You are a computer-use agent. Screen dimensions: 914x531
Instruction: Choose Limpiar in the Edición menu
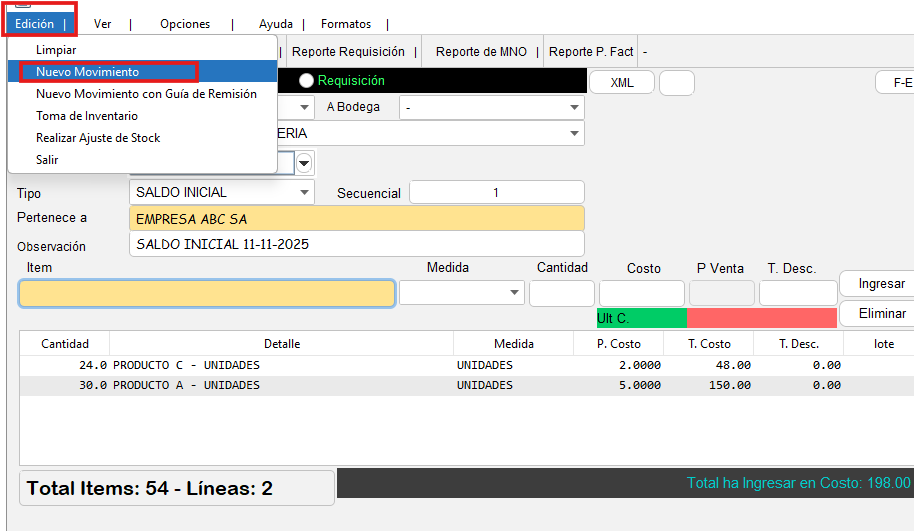[x=56, y=50]
